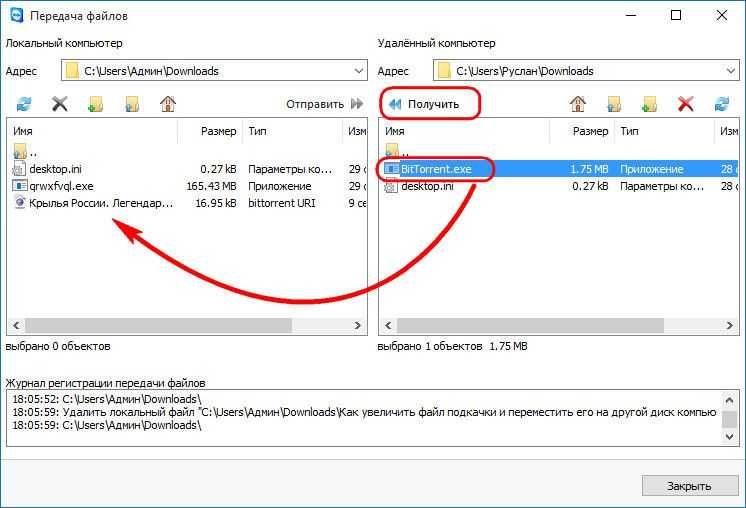
Task: Click the 'Удалить локальный файл' log line
Action: [x=364, y=412]
